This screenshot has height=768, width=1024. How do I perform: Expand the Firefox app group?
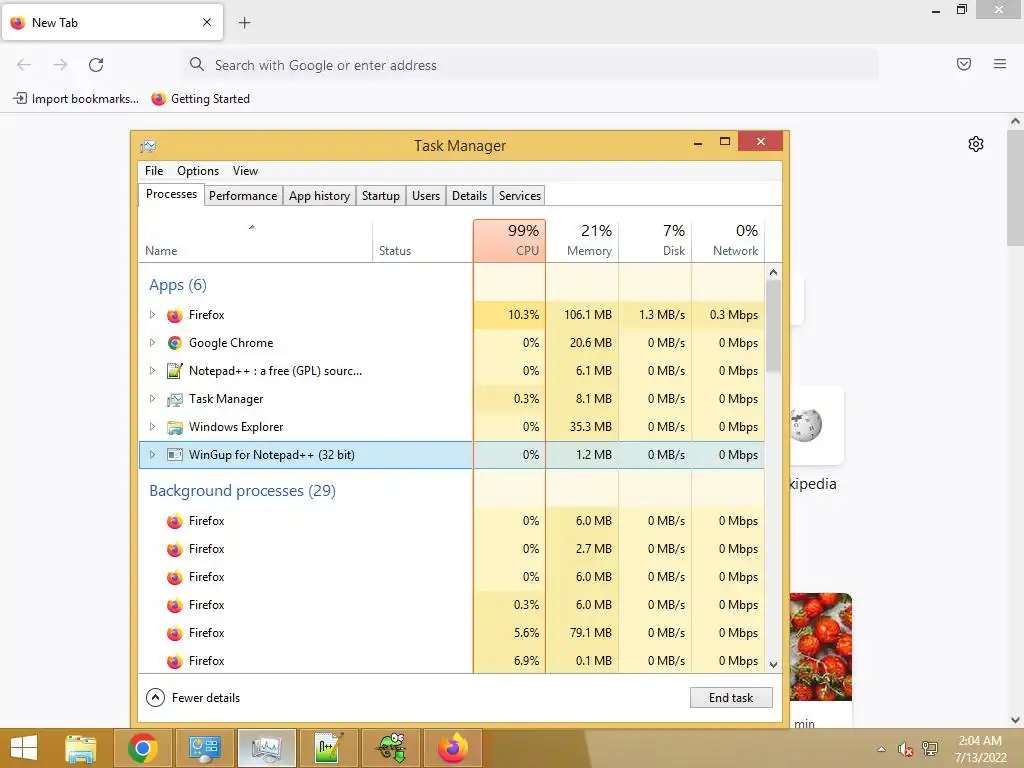(x=152, y=315)
